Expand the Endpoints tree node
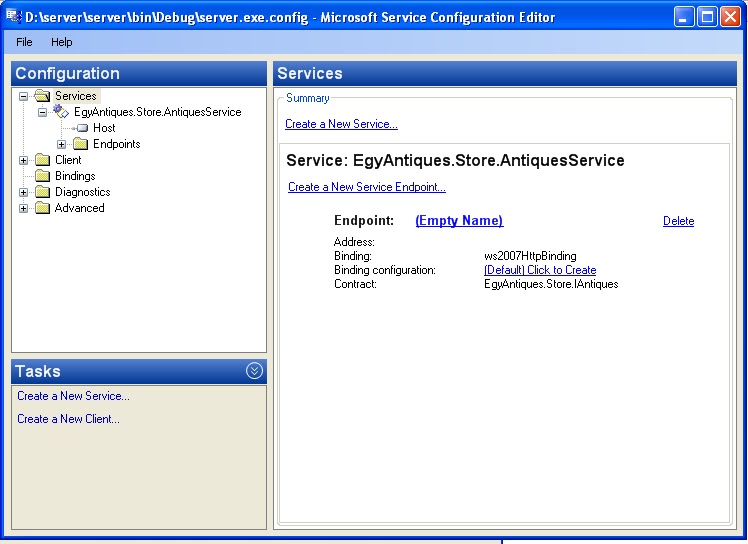This screenshot has width=748, height=544. [x=62, y=144]
